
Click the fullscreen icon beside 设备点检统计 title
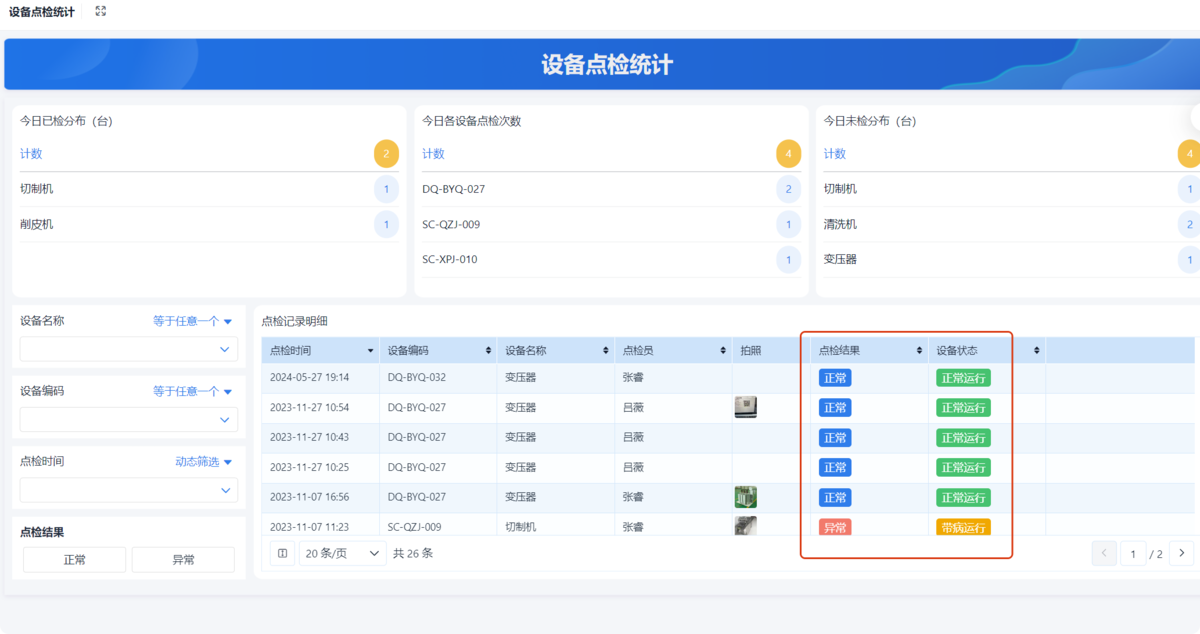click(99, 12)
